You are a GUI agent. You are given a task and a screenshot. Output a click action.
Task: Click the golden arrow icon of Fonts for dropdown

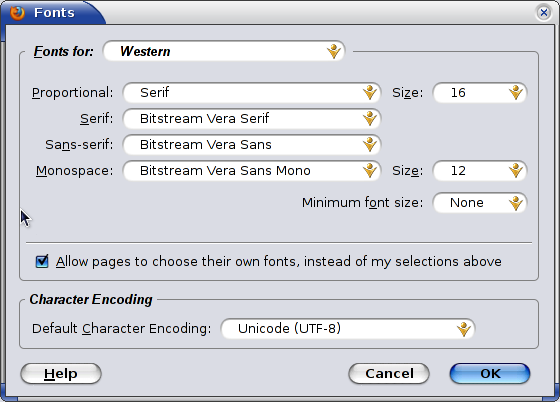334,51
